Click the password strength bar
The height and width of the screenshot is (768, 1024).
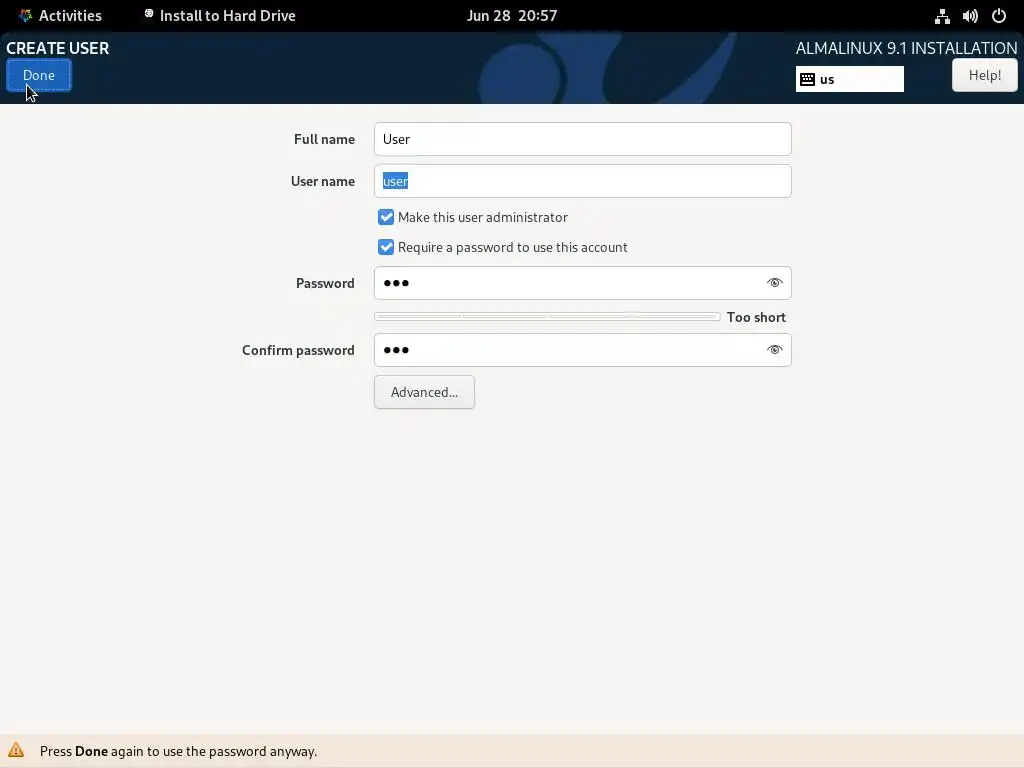tap(547, 317)
